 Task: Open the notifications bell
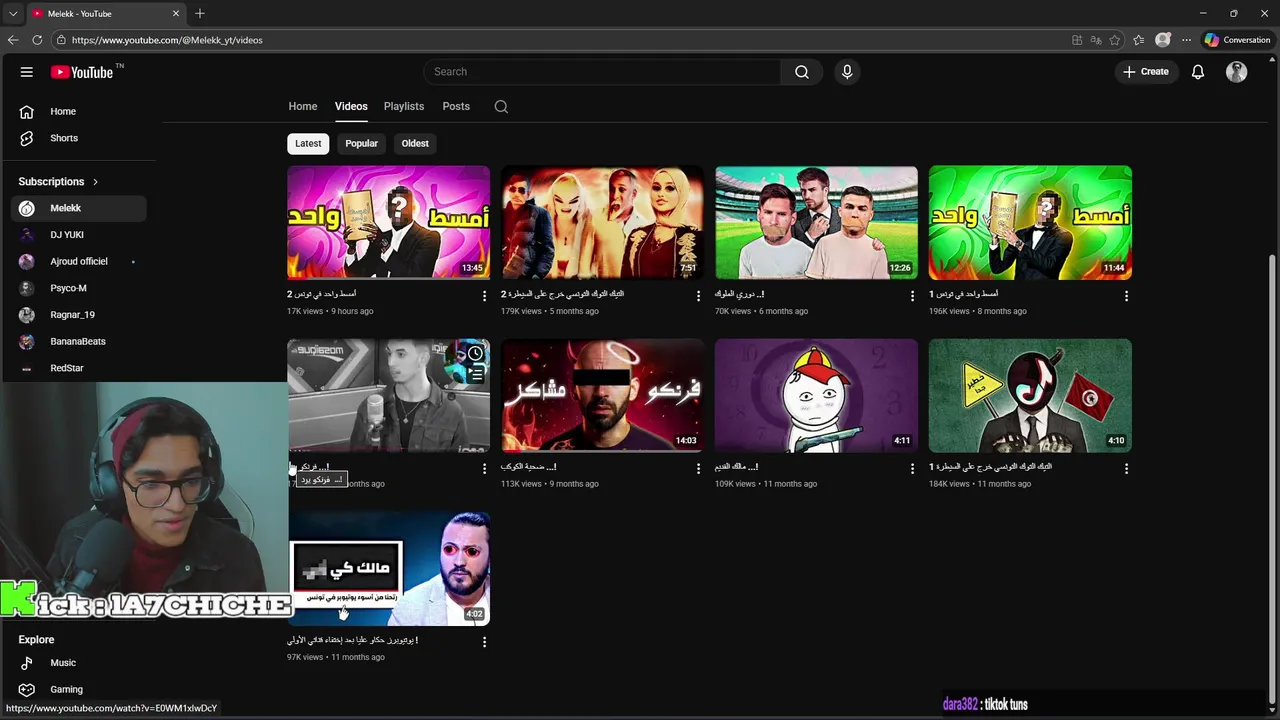pos(1198,72)
